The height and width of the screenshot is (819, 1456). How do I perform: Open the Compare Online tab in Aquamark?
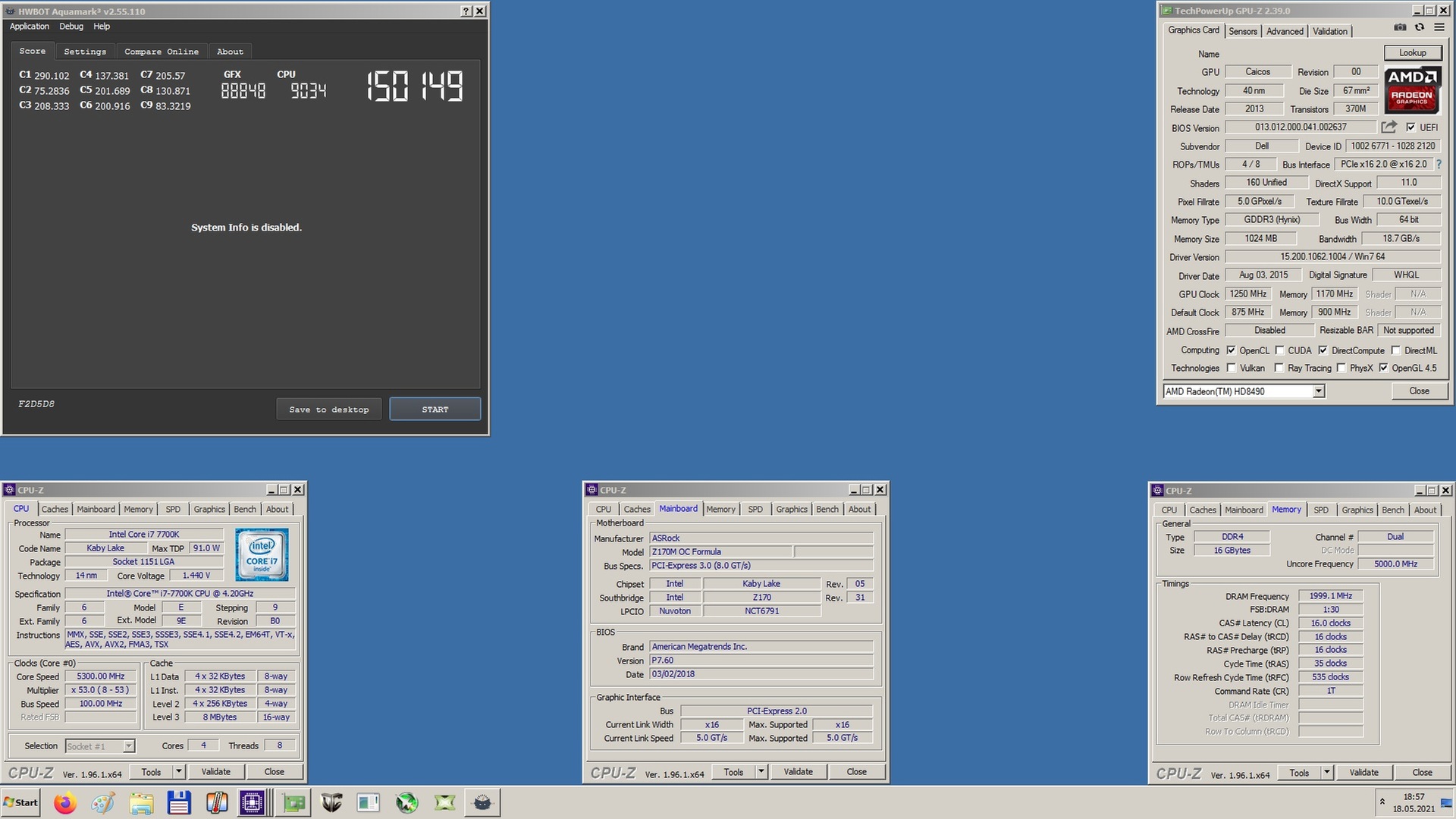tap(162, 52)
